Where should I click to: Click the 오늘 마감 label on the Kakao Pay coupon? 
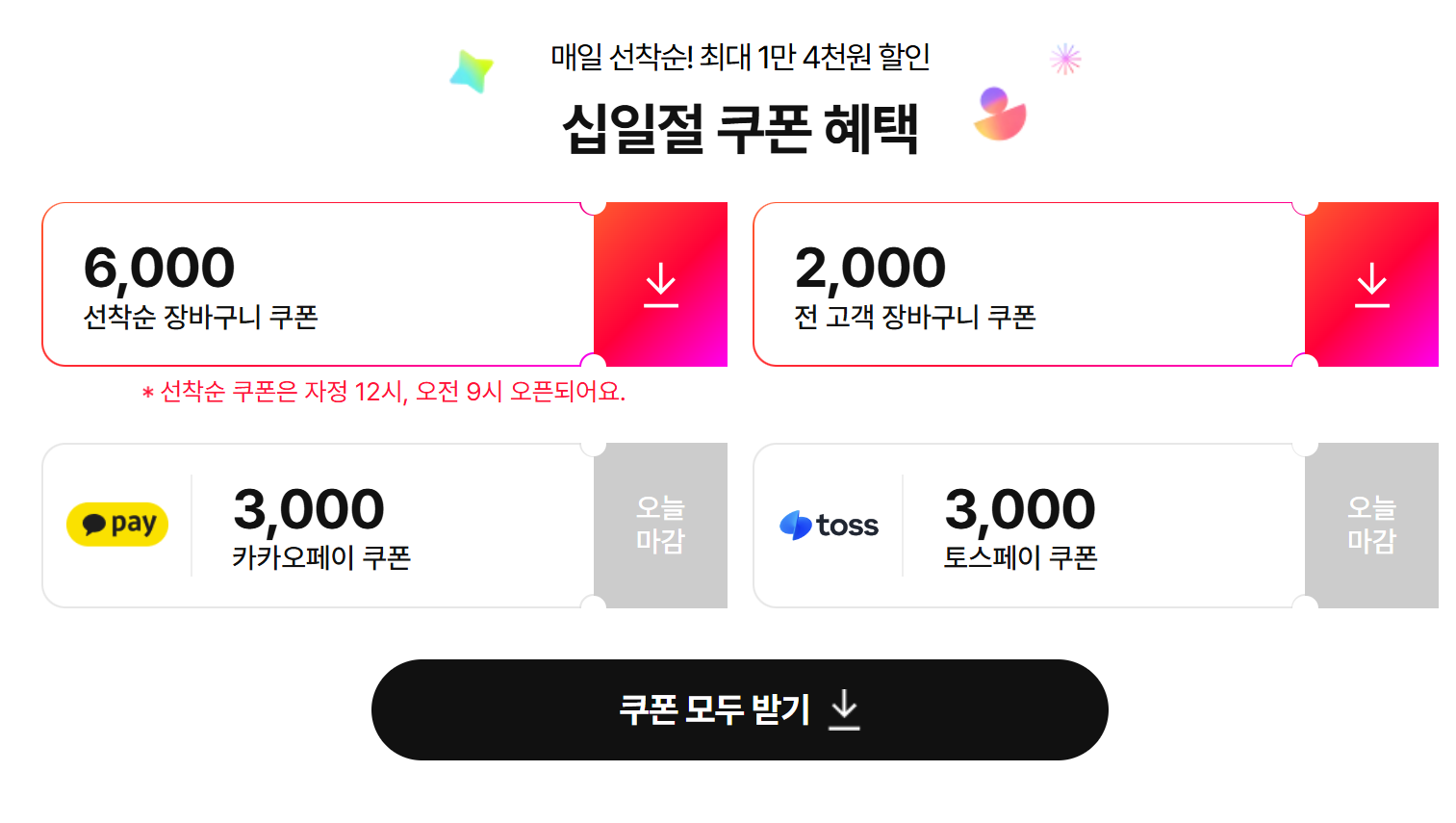[x=661, y=525]
